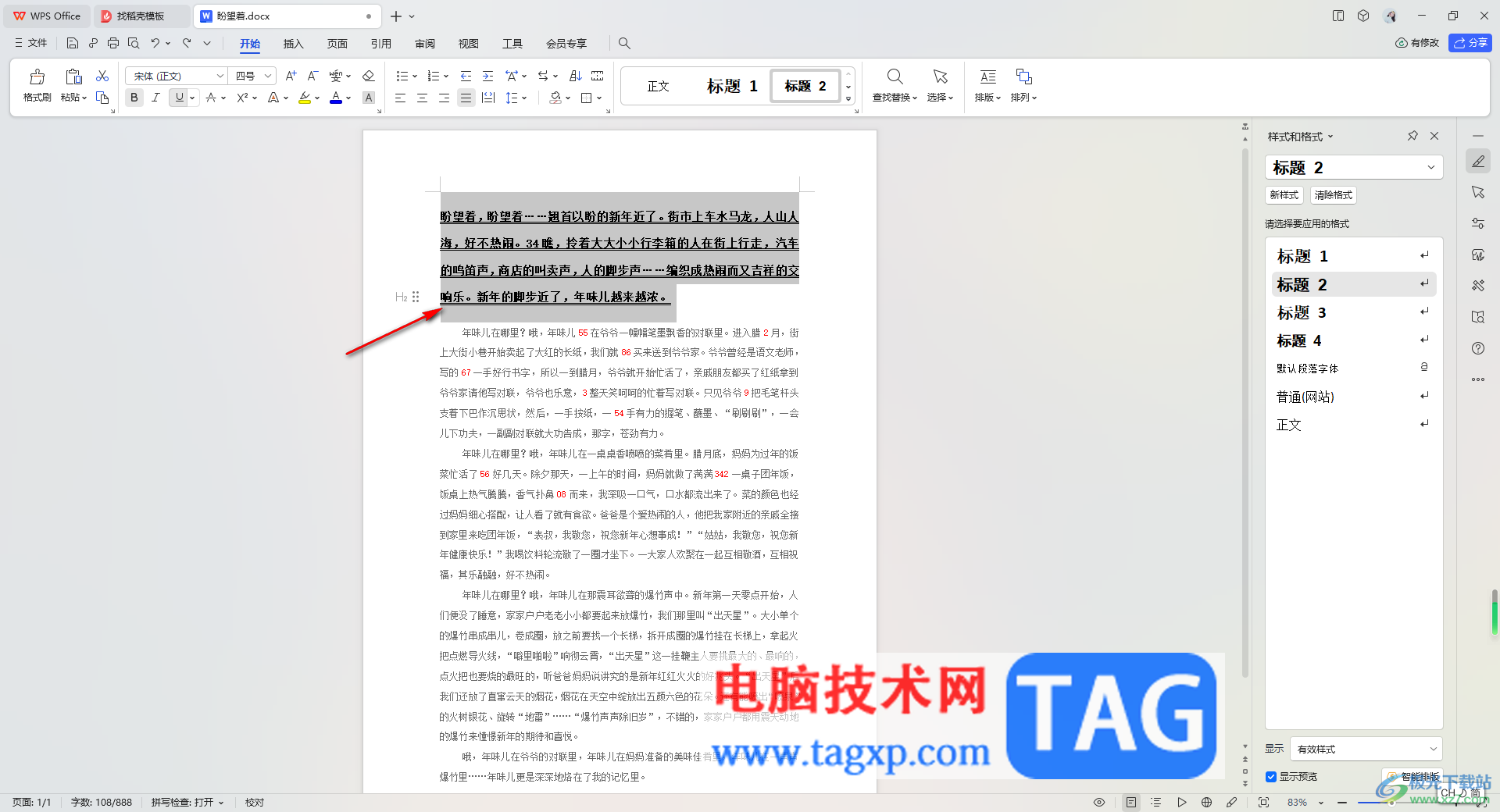Open the 找稻壳模板 tab
This screenshot has width=1500, height=812.
point(141,16)
